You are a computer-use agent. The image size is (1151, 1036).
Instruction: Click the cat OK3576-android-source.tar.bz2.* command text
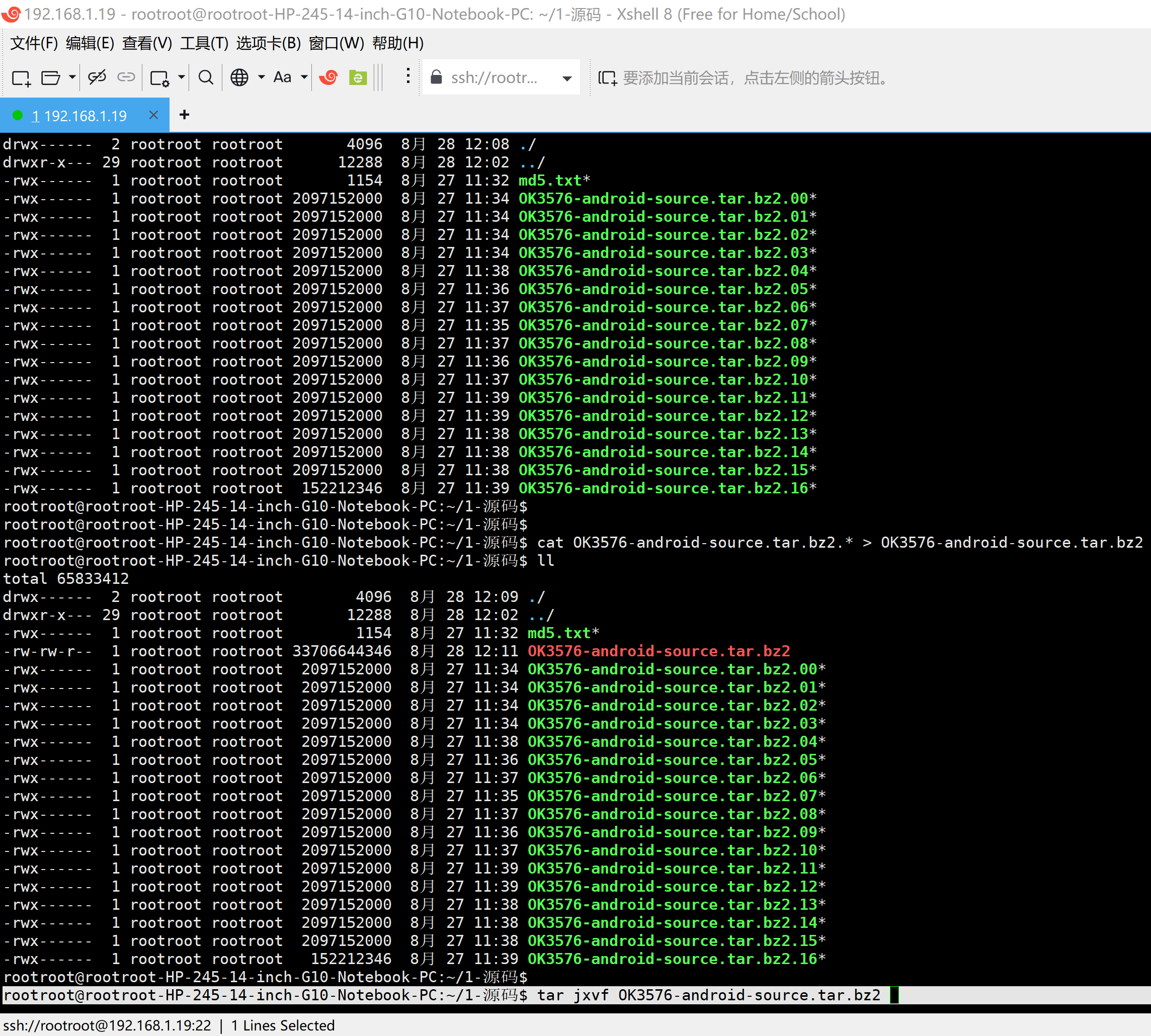coord(840,543)
